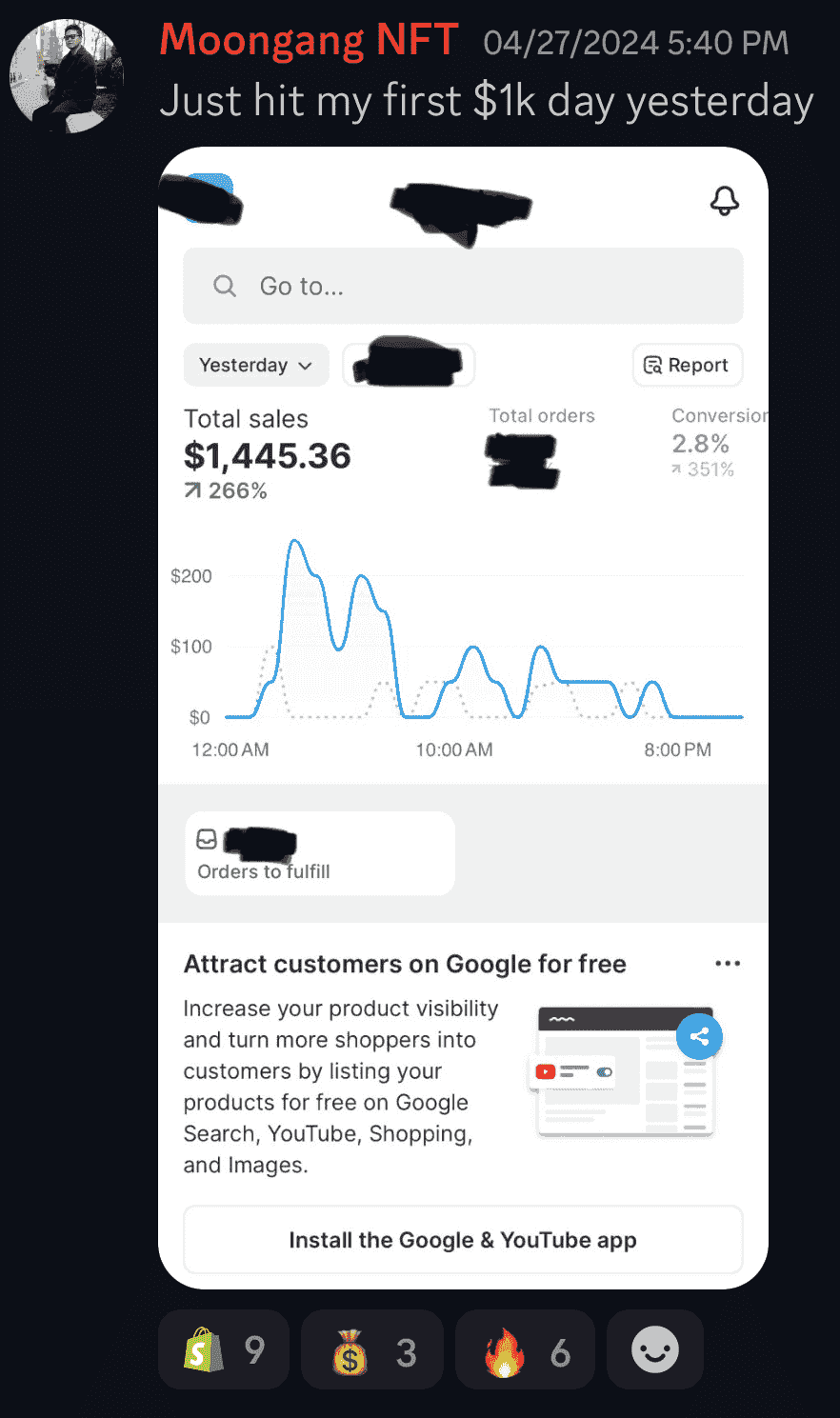840x1418 pixels.
Task: Click Install the Google & YouTube app
Action: click(x=463, y=1240)
